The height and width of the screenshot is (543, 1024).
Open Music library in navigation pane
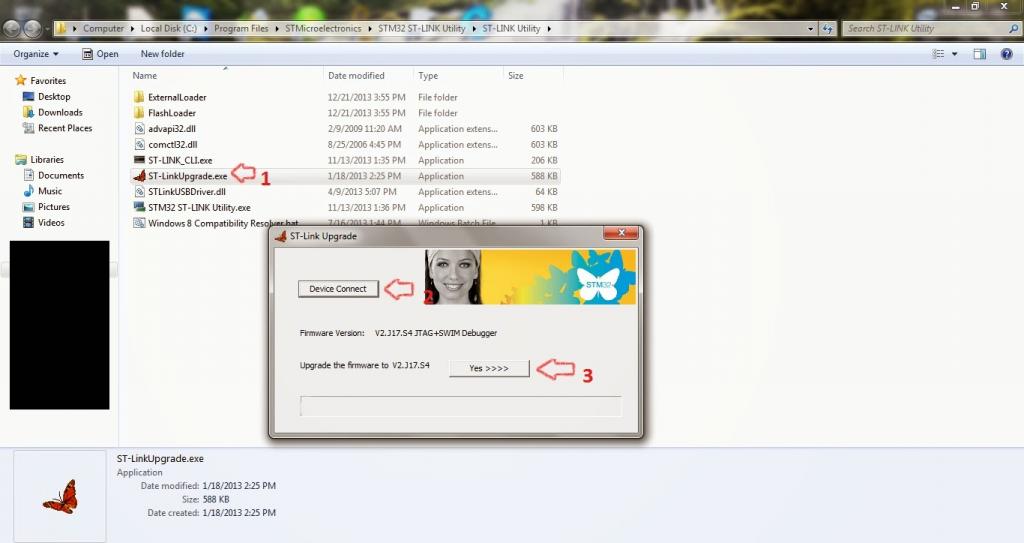(x=50, y=191)
